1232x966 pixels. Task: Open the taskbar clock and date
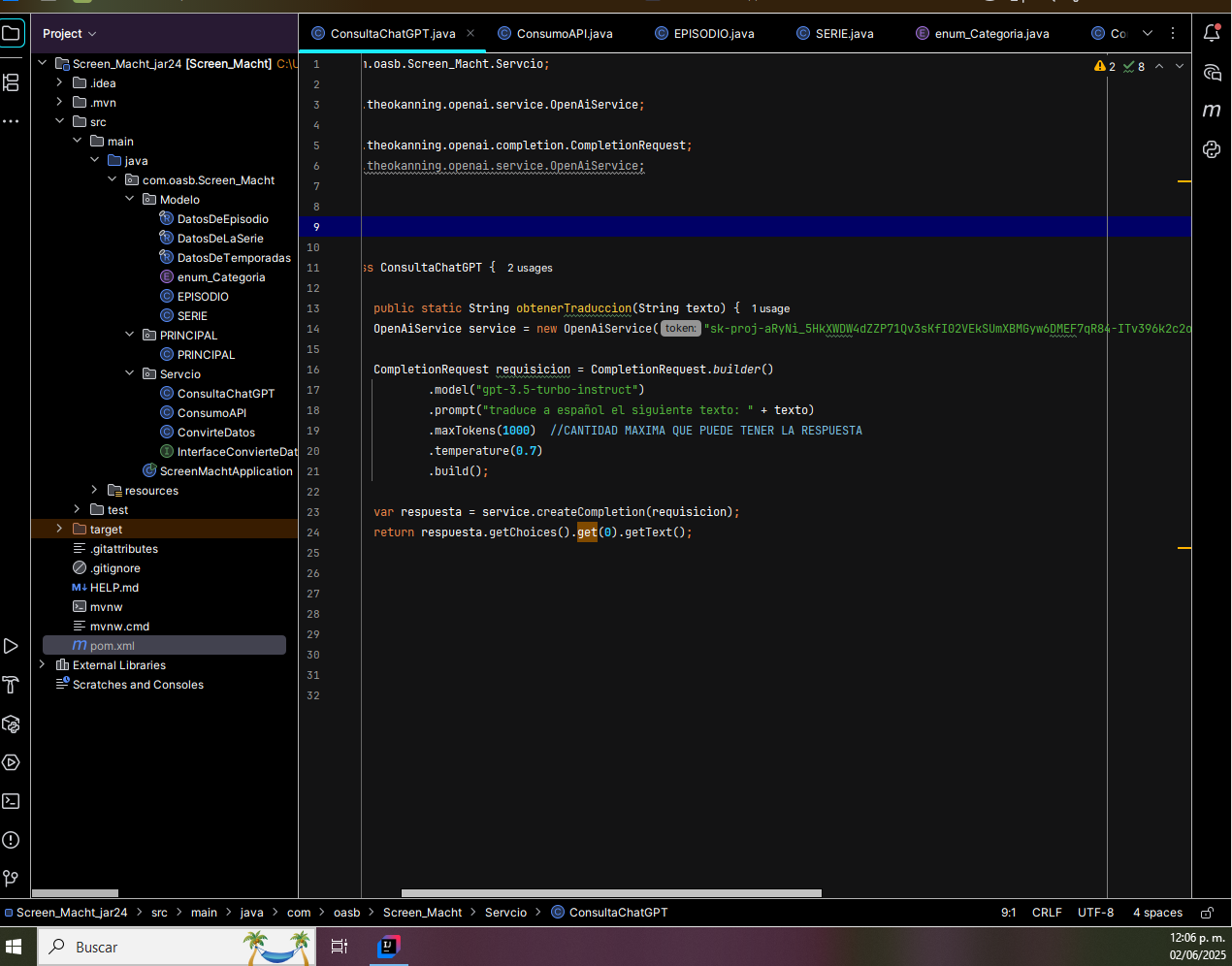1197,947
